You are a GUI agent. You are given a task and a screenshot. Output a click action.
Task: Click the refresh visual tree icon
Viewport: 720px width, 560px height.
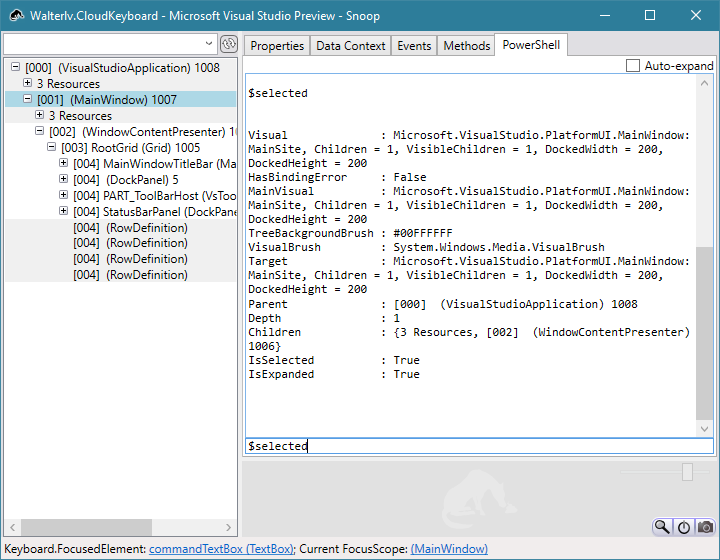click(229, 45)
